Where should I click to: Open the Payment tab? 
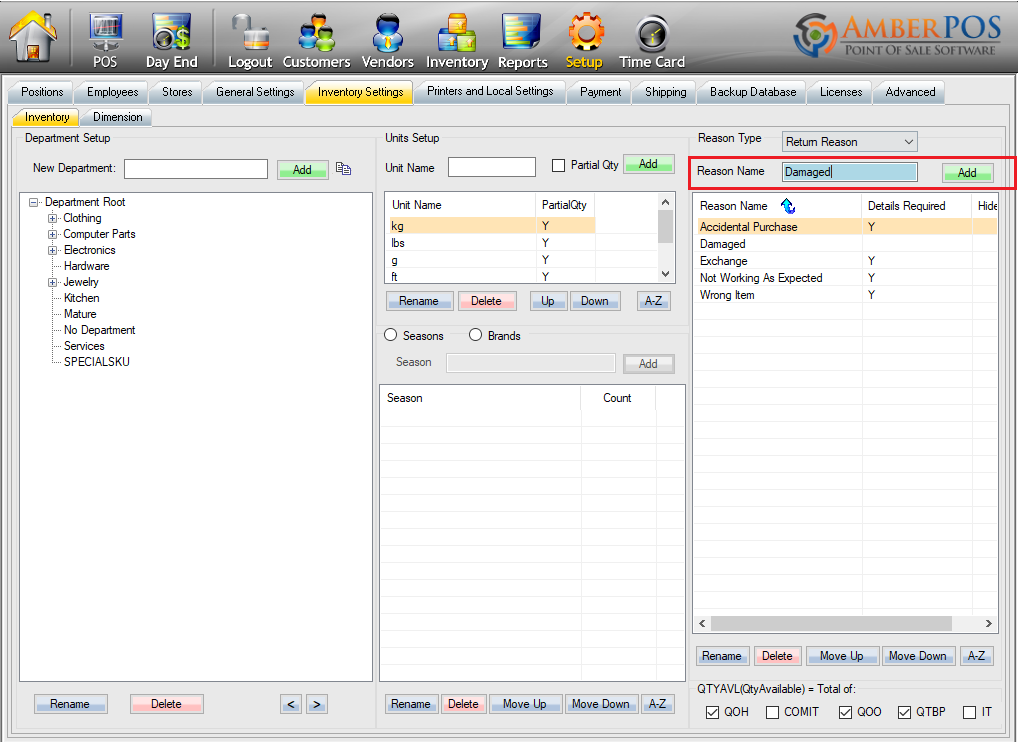(x=601, y=92)
